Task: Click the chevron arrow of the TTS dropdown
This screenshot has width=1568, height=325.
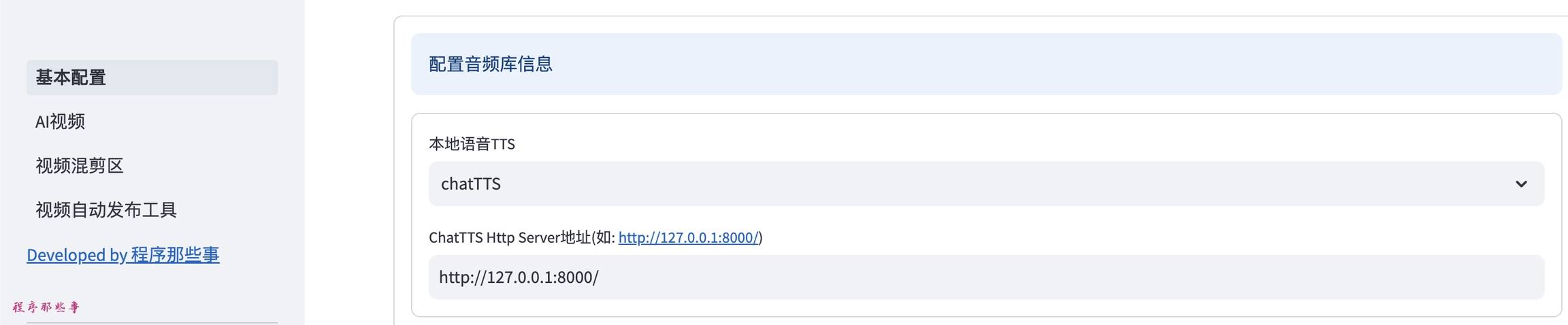Action: point(1521,184)
